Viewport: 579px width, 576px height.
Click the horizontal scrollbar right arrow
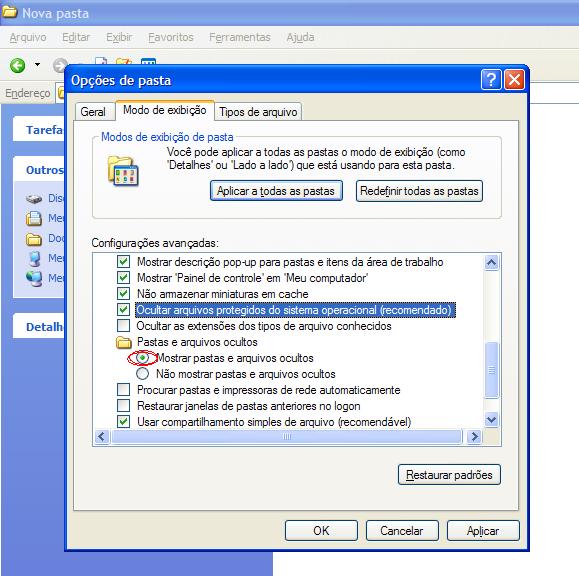pos(474,437)
